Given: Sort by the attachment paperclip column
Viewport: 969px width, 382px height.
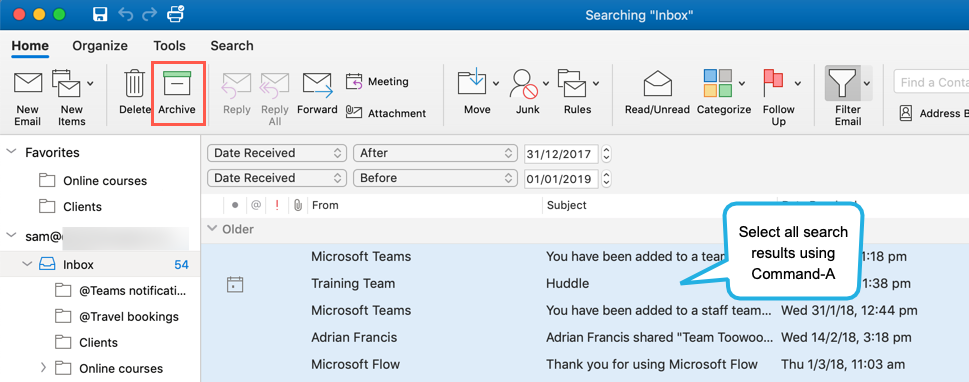Looking at the screenshot, I should click(x=298, y=205).
